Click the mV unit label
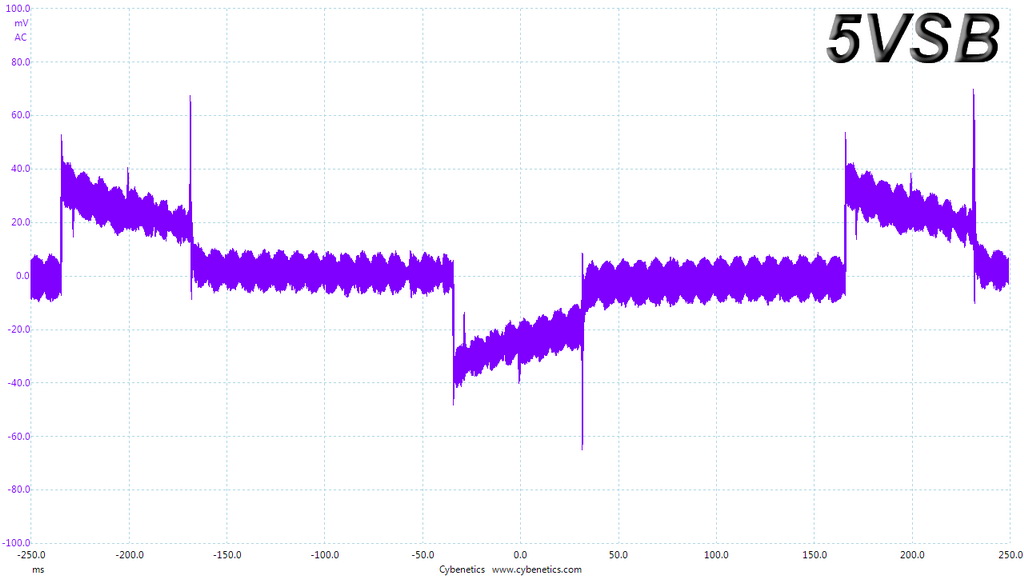1024x576 pixels. 21,23
